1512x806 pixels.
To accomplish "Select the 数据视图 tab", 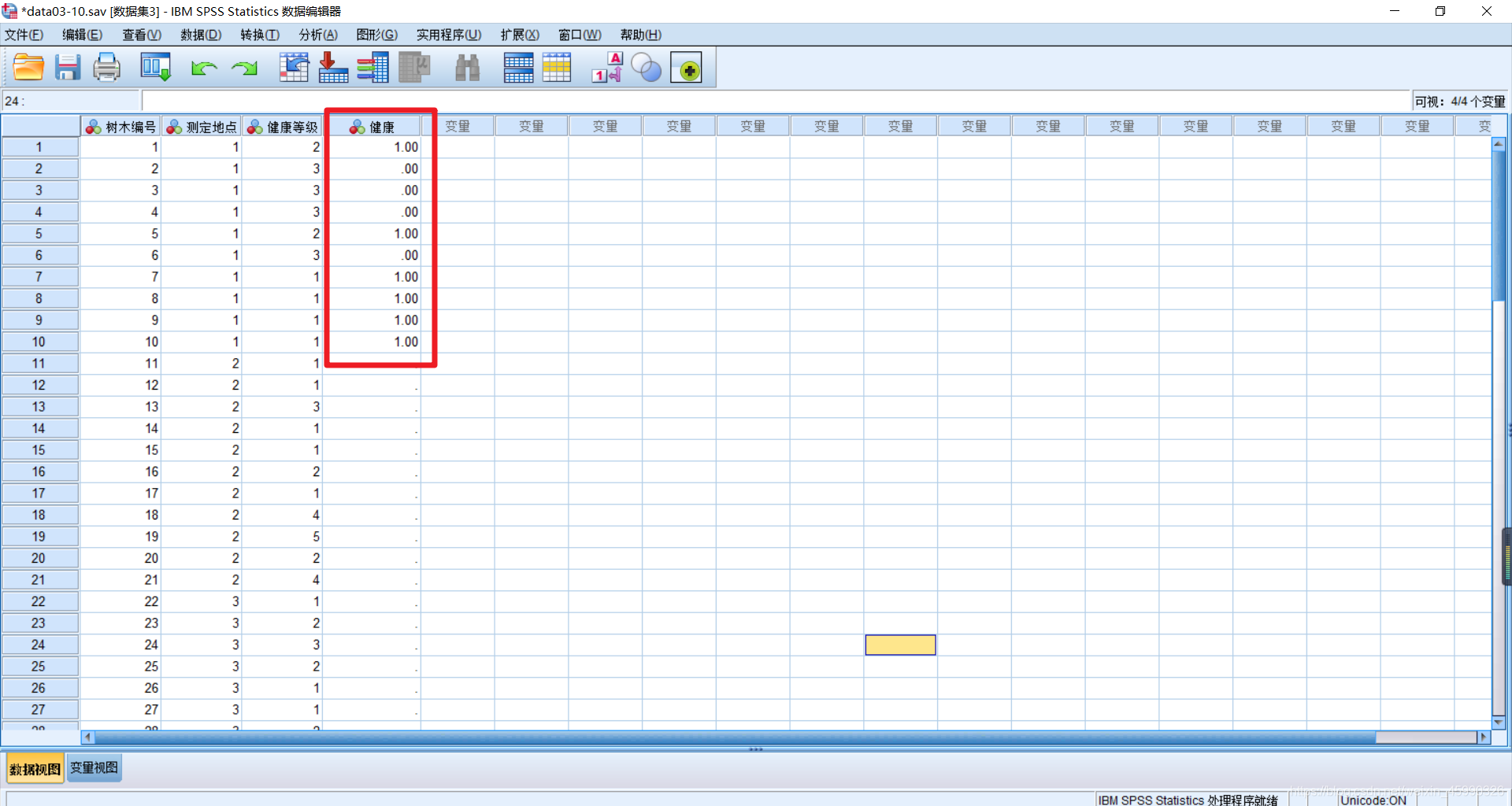I will 35,769.
